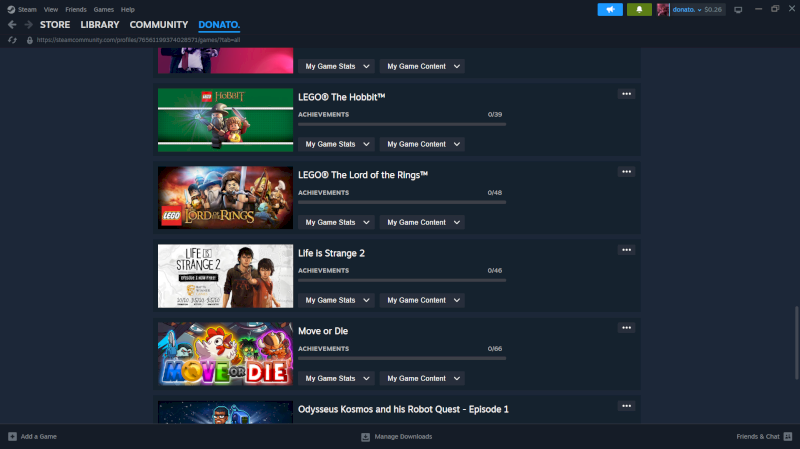The image size is (800, 449).
Task: Go to the COMMUNITY tab
Action: 159,24
